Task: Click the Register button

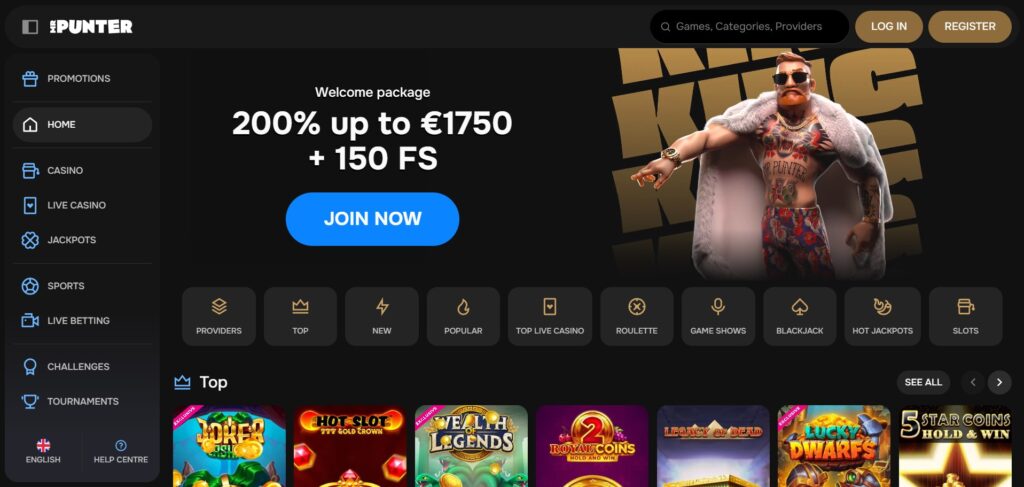Action: click(970, 27)
